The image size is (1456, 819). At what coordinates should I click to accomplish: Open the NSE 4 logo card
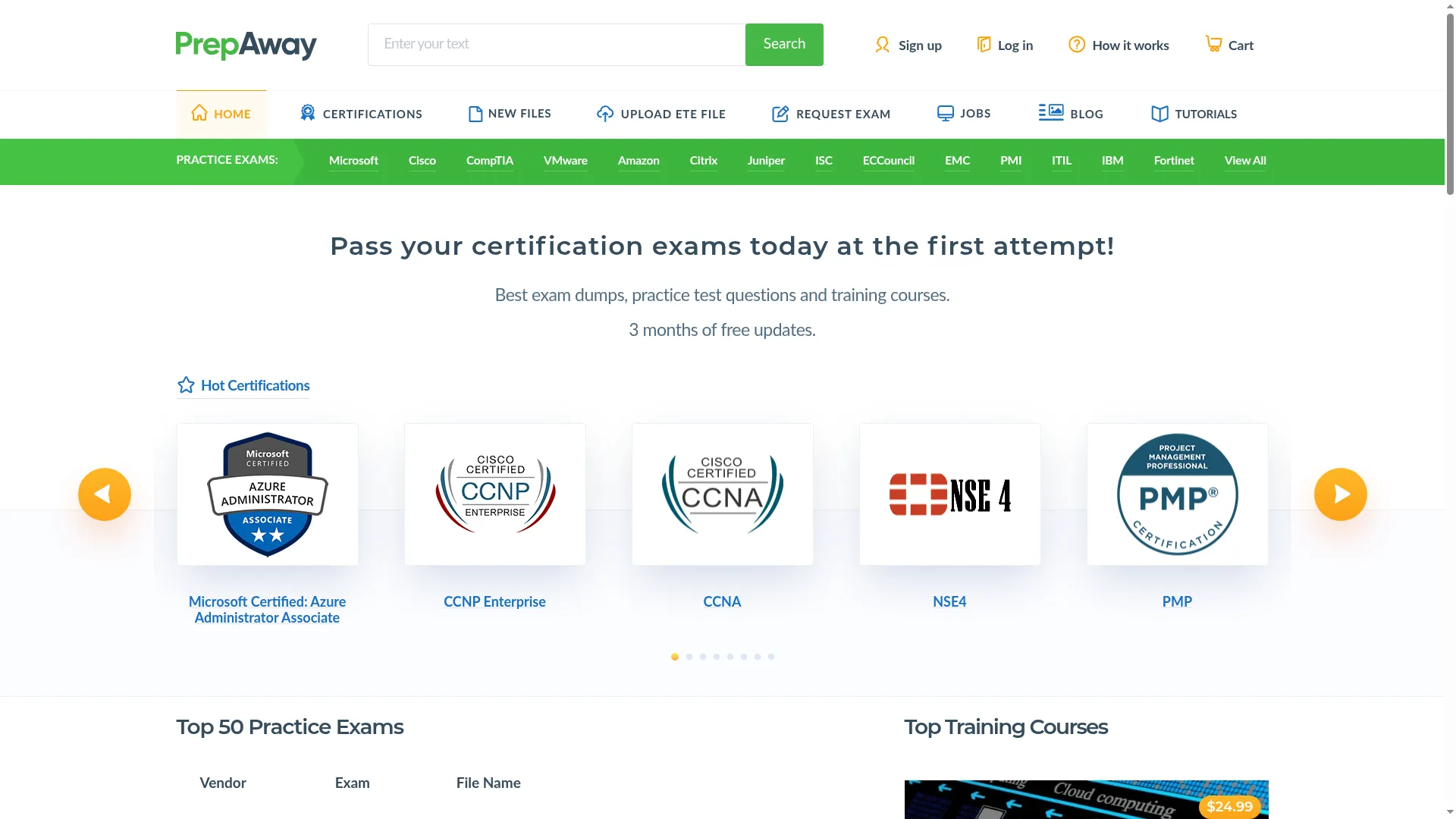tap(950, 494)
